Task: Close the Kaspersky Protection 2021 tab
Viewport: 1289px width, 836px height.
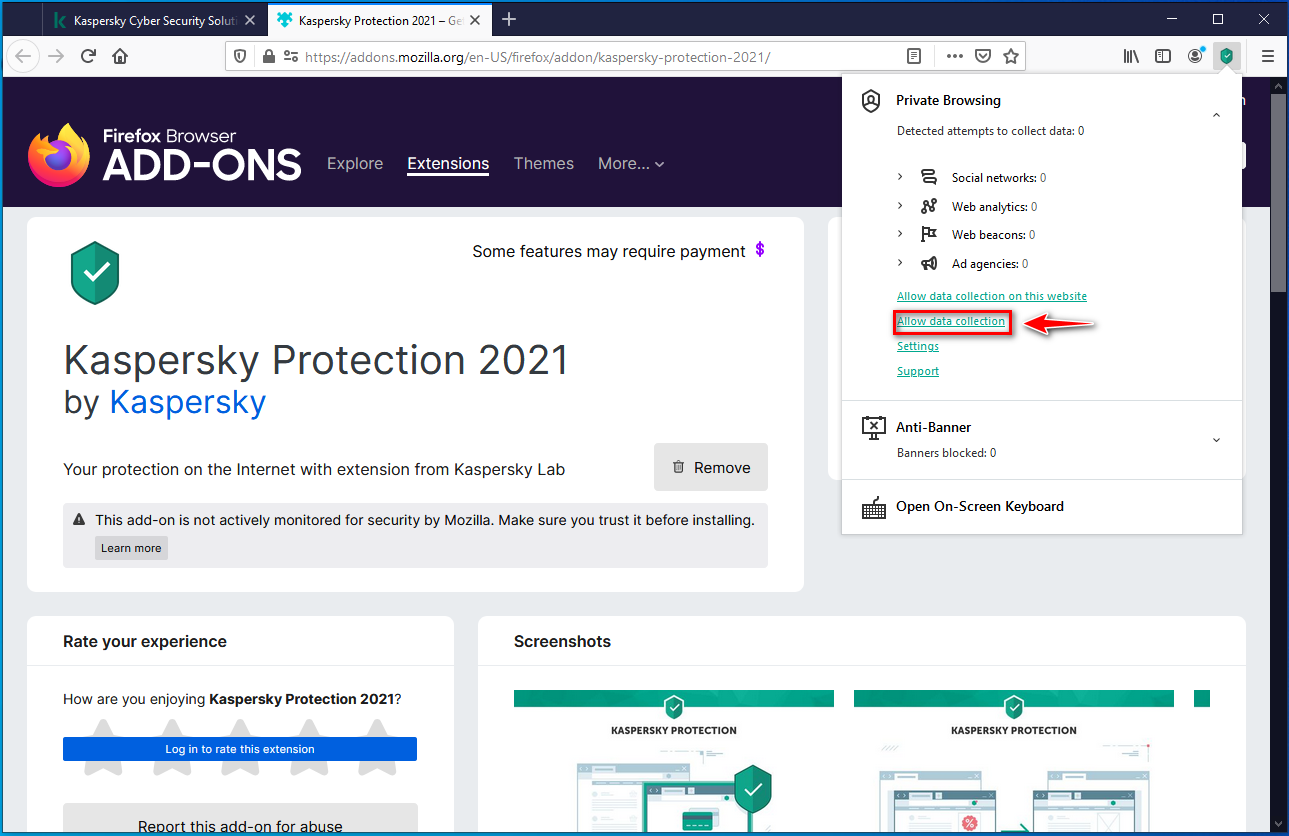Action: 475,20
